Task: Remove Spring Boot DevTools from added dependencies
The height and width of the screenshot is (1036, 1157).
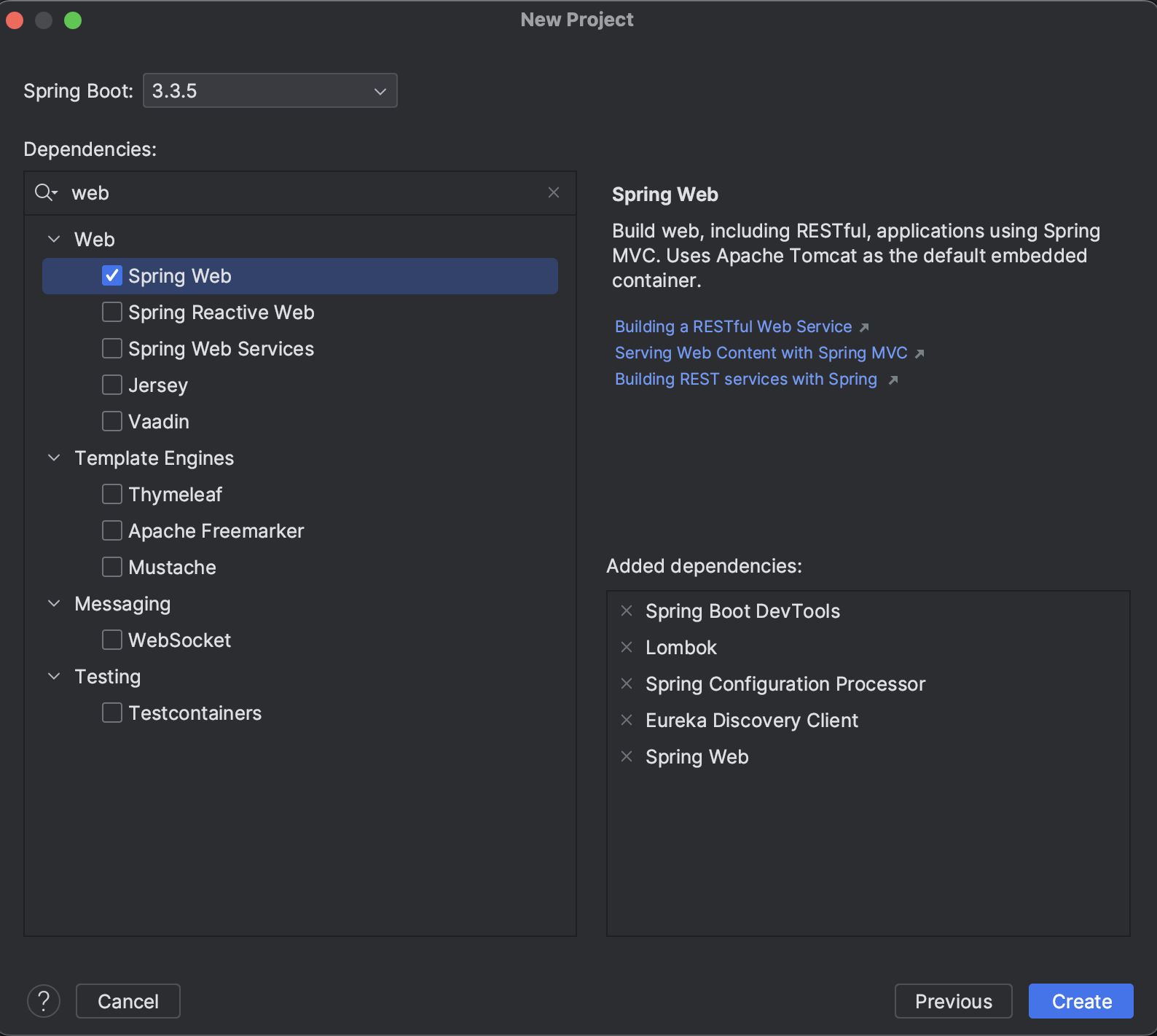Action: (x=627, y=611)
